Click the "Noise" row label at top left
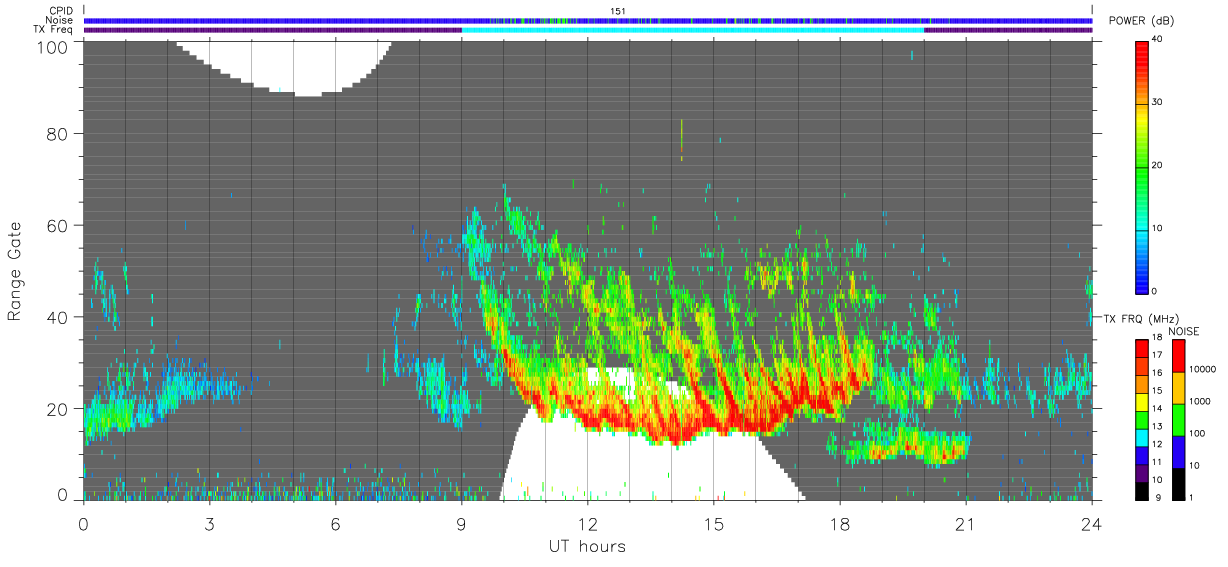Image resolution: width=1228 pixels, height=567 pixels. click(x=59, y=20)
